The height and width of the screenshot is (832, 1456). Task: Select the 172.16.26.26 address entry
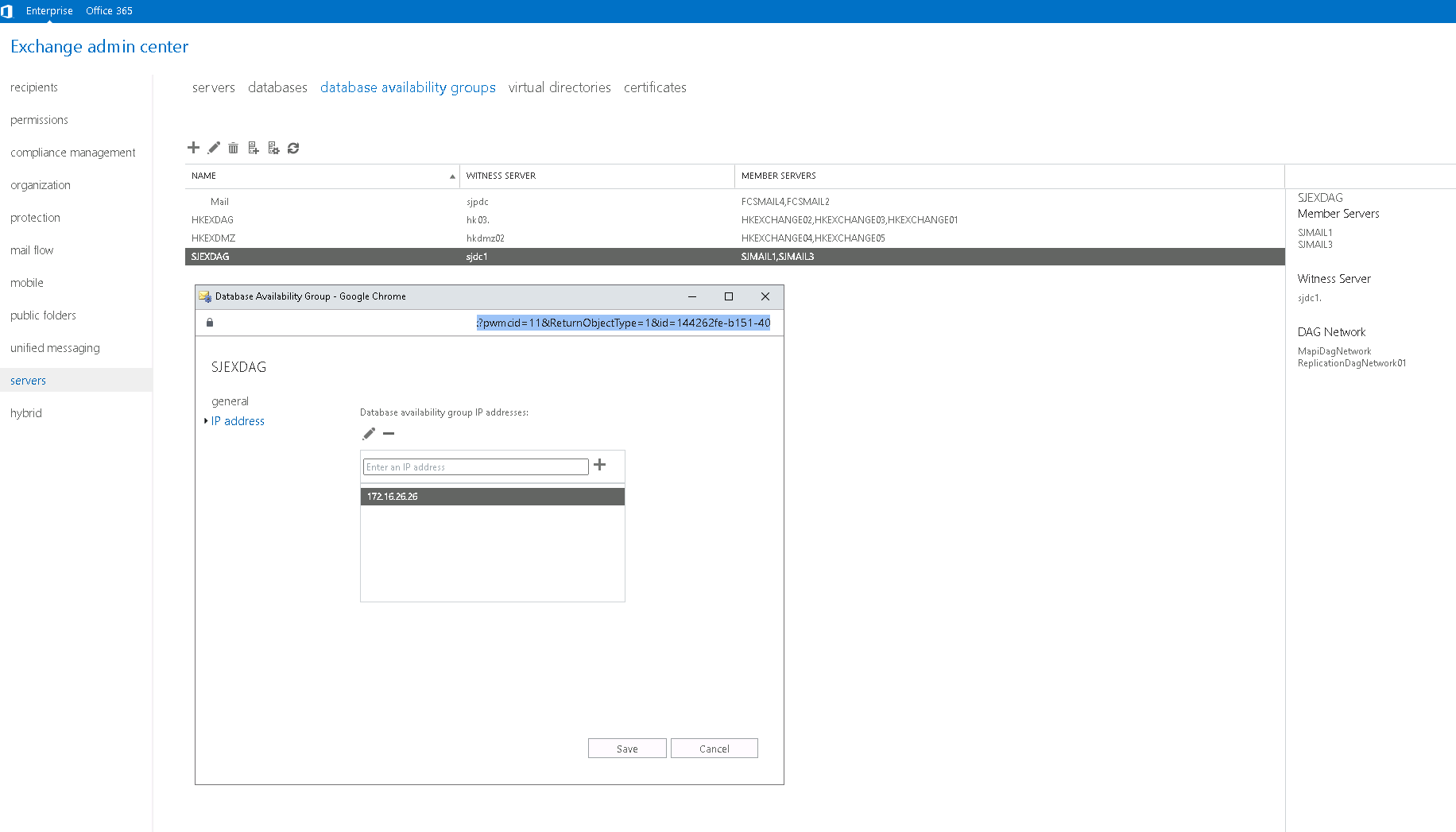[x=493, y=497]
